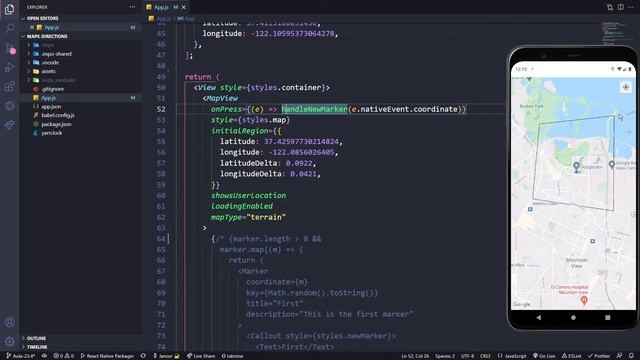This screenshot has width=640, height=360.
Task: Open the .gitignore file
Action: 81,89
